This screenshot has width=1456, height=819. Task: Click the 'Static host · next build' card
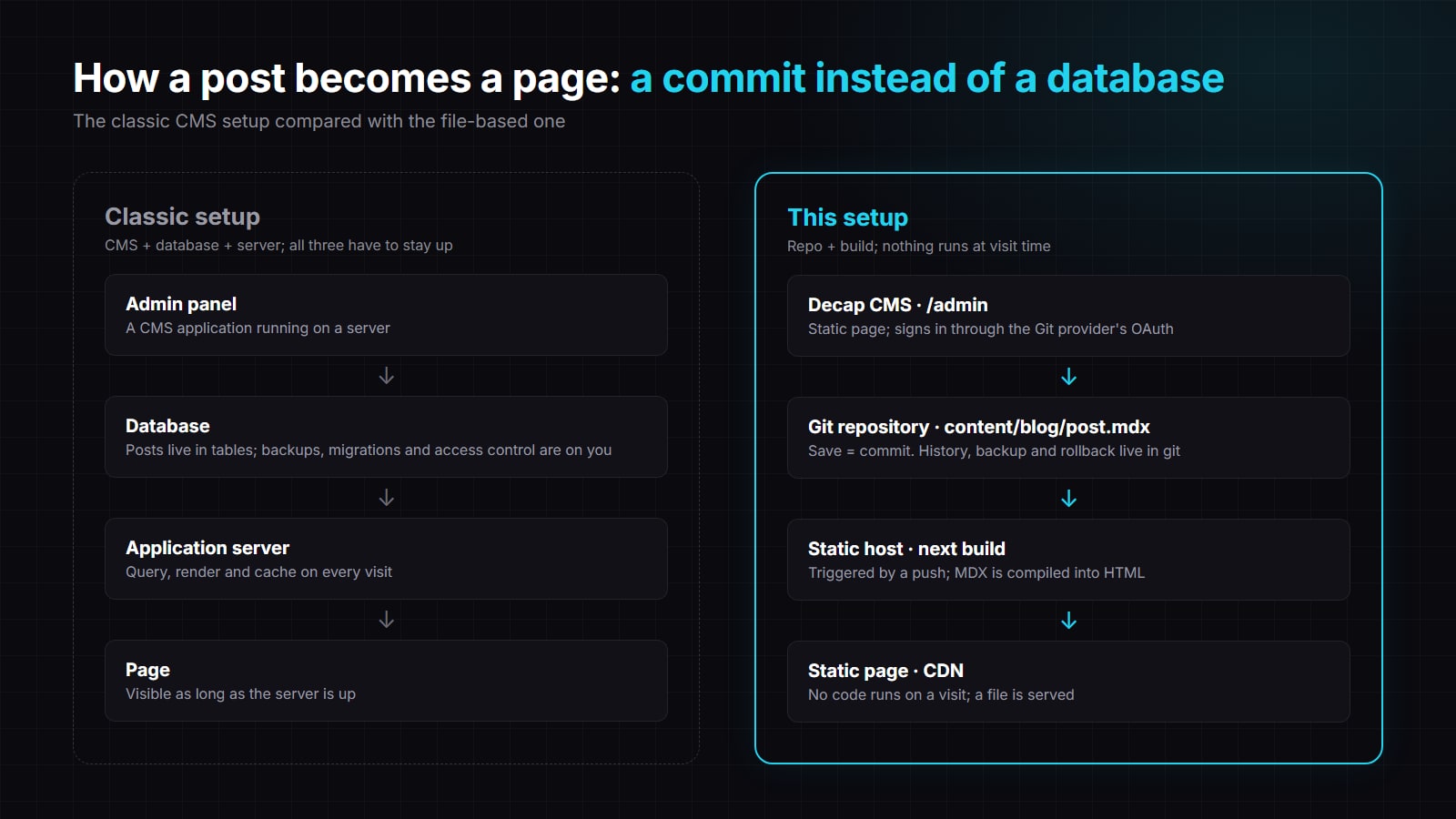1068,560
